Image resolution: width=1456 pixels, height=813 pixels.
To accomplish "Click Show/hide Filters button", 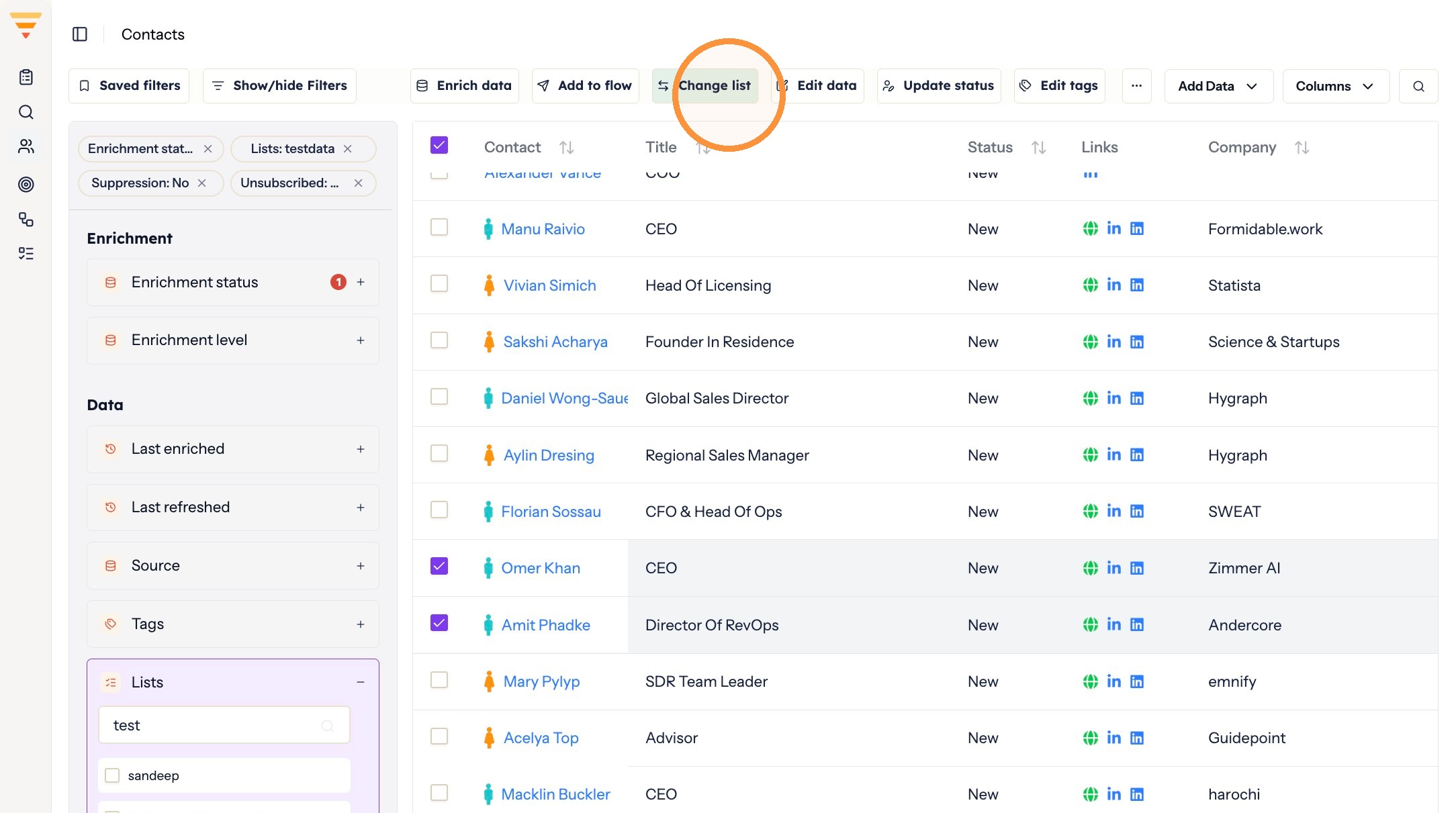I will [x=279, y=86].
